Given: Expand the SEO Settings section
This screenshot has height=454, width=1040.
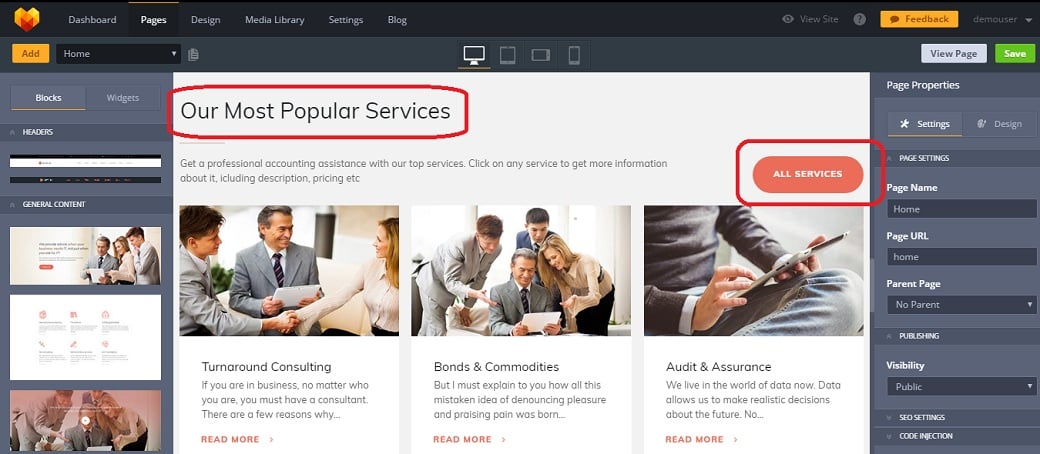Looking at the screenshot, I should pyautogui.click(x=921, y=417).
